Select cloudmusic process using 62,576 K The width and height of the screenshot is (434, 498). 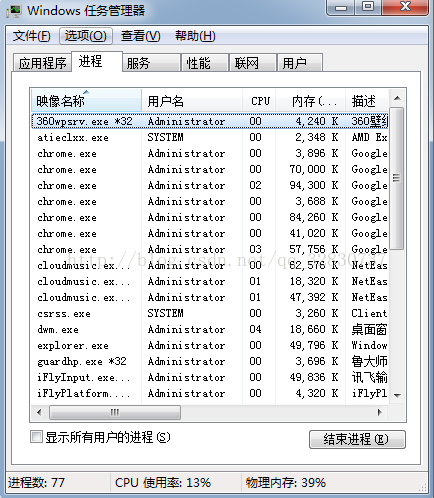pyautogui.click(x=210, y=265)
